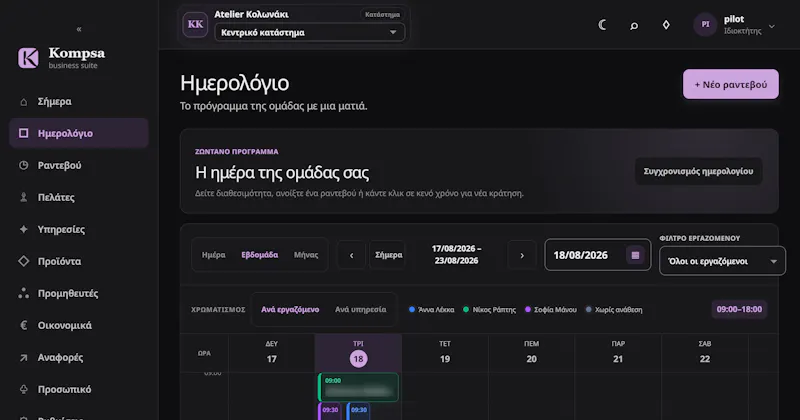800x420 pixels.
Task: Color by Ανά εργαζόμενο
Action: click(x=290, y=309)
